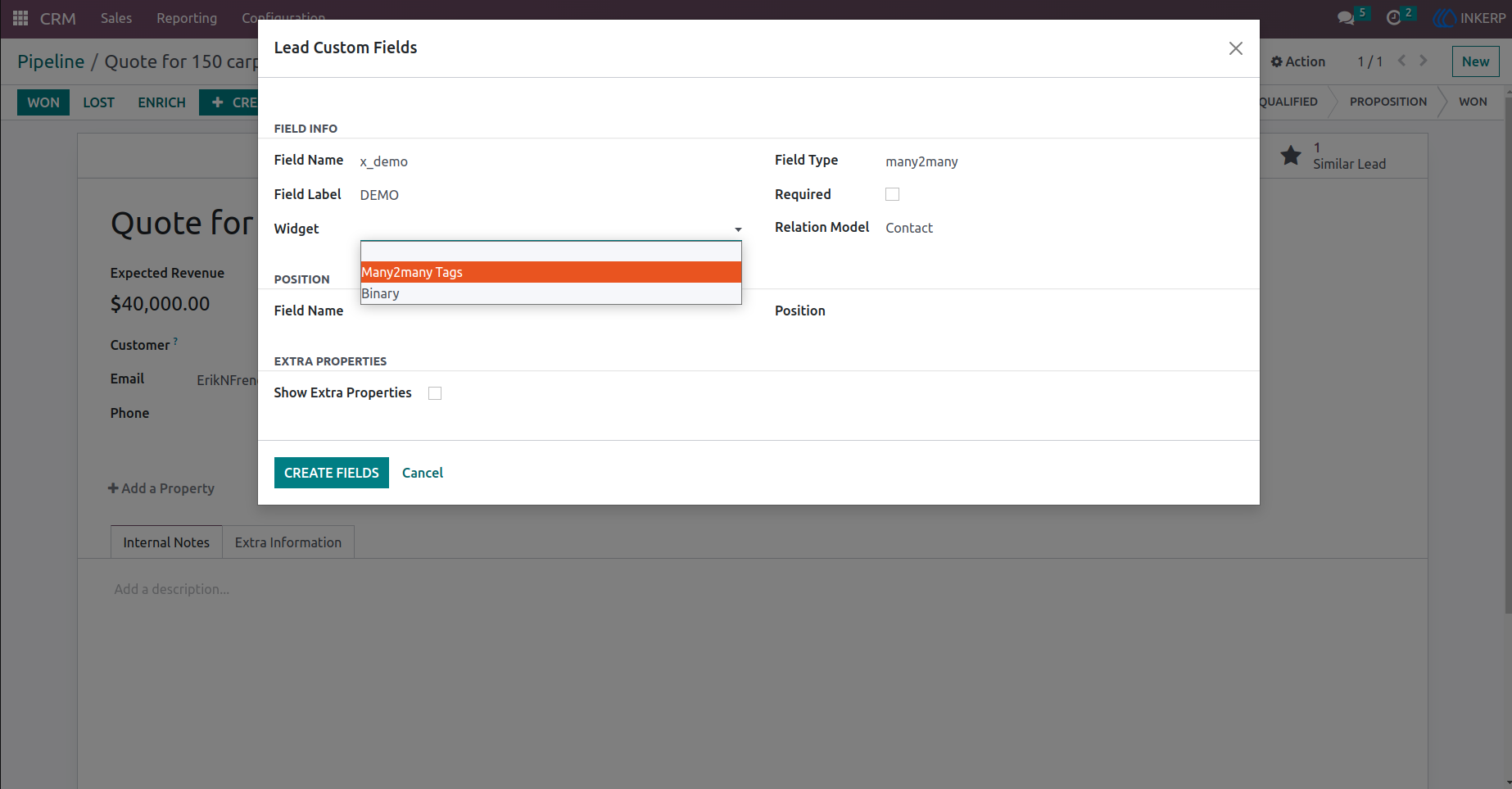Screen dimensions: 1512x789
Task: Cancel the custom fields dialog
Action: tap(423, 473)
